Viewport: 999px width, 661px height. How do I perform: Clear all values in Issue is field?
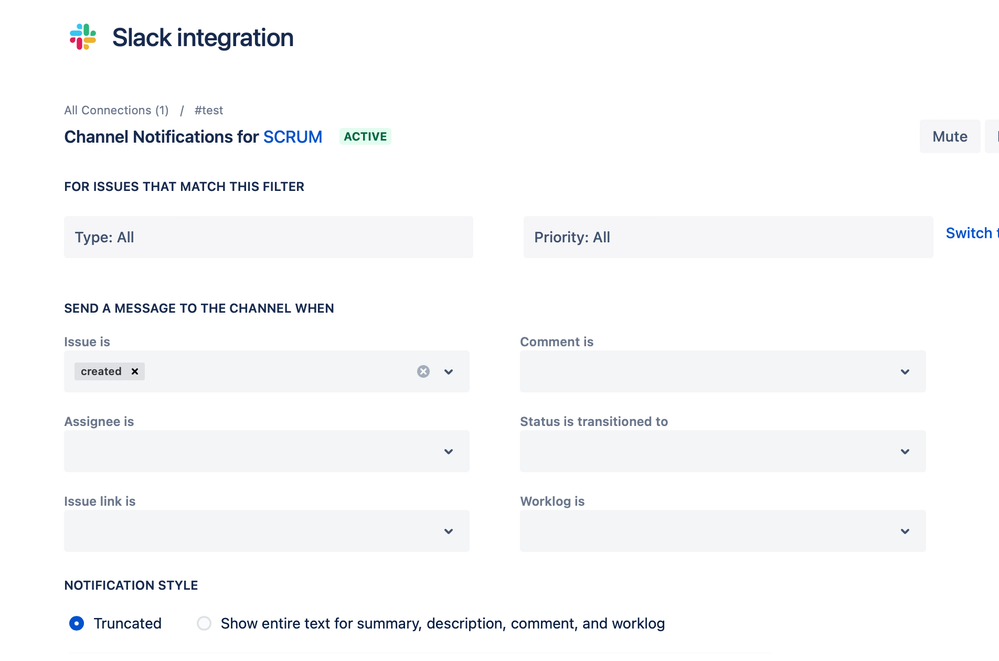423,371
